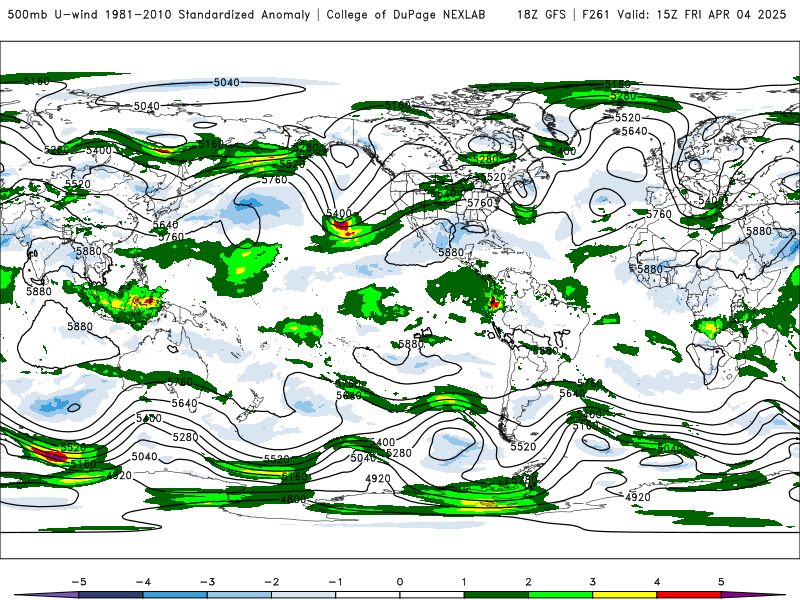The image size is (800, 600).
Task: Click the colorbar tick label '-2'
Action: (x=271, y=582)
